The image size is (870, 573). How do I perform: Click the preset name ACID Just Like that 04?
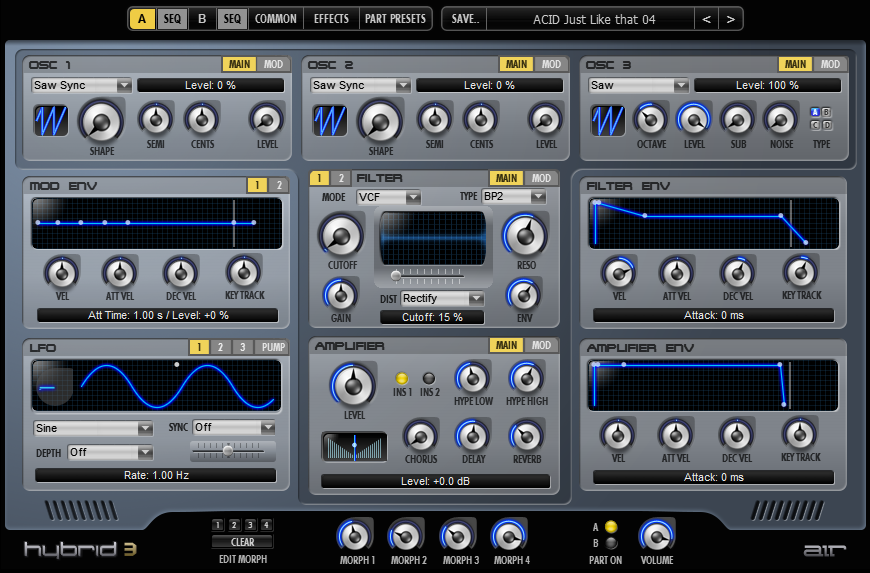point(594,19)
